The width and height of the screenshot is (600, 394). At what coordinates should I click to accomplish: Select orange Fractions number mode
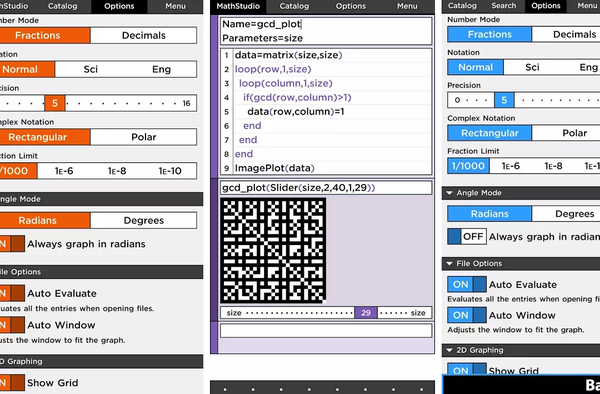(45, 36)
